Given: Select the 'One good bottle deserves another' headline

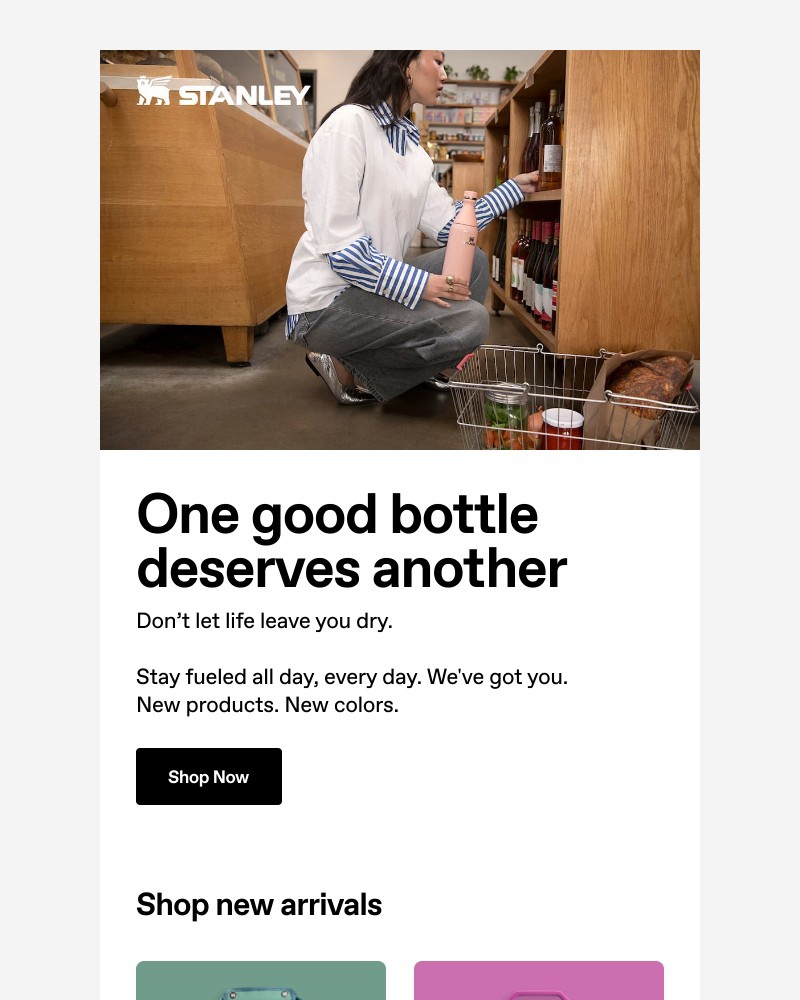Looking at the screenshot, I should [352, 541].
